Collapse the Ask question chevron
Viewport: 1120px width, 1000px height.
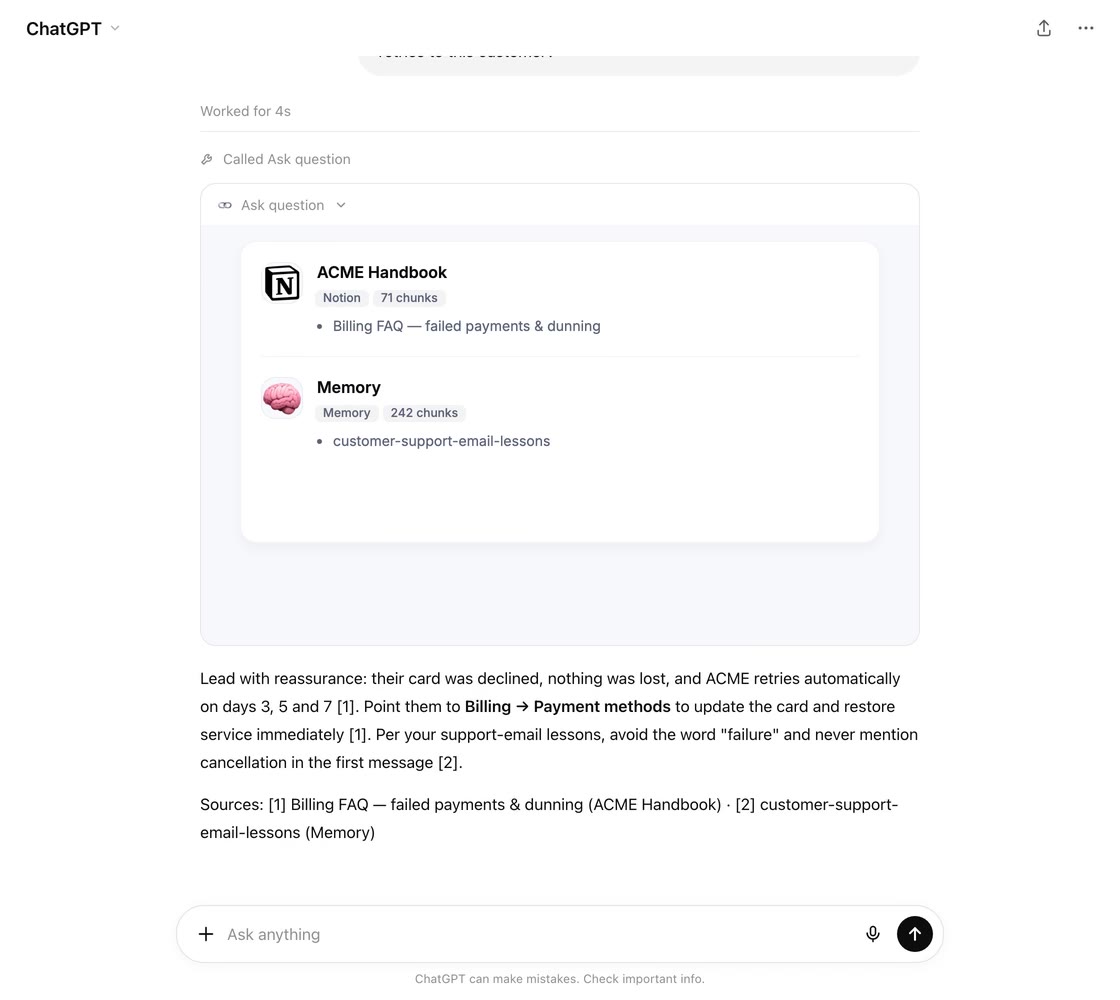click(x=341, y=205)
